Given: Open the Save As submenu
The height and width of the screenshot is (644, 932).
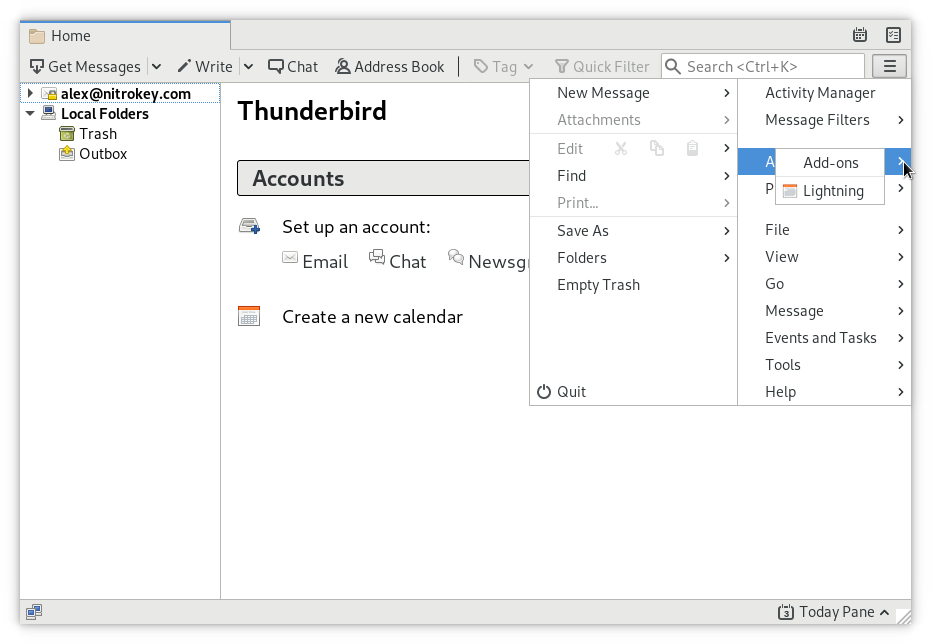Looking at the screenshot, I should coord(633,231).
